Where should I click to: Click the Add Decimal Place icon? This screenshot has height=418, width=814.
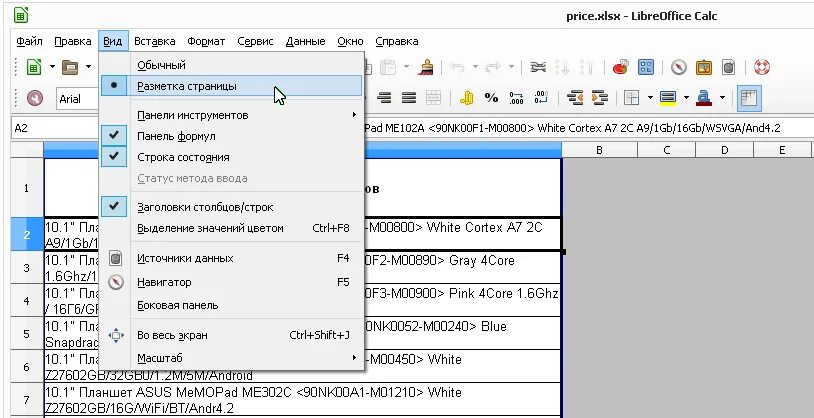[x=517, y=98]
